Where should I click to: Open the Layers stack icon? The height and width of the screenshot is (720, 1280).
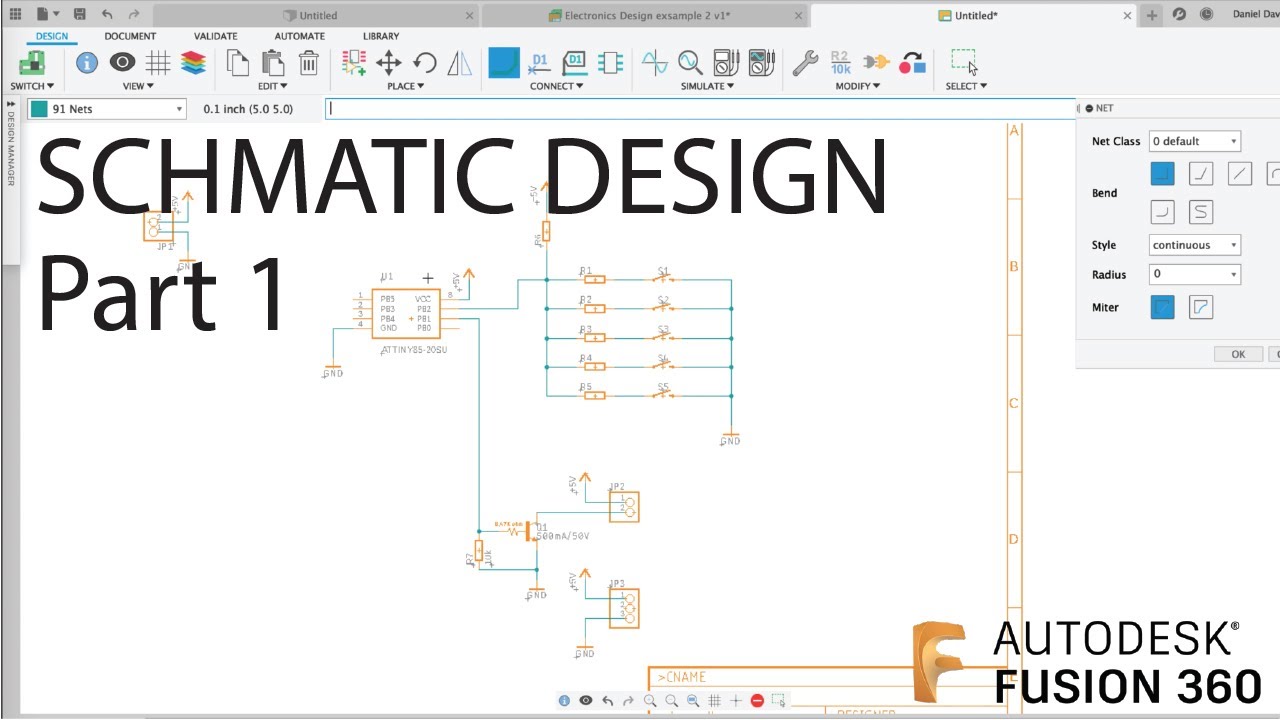point(193,63)
